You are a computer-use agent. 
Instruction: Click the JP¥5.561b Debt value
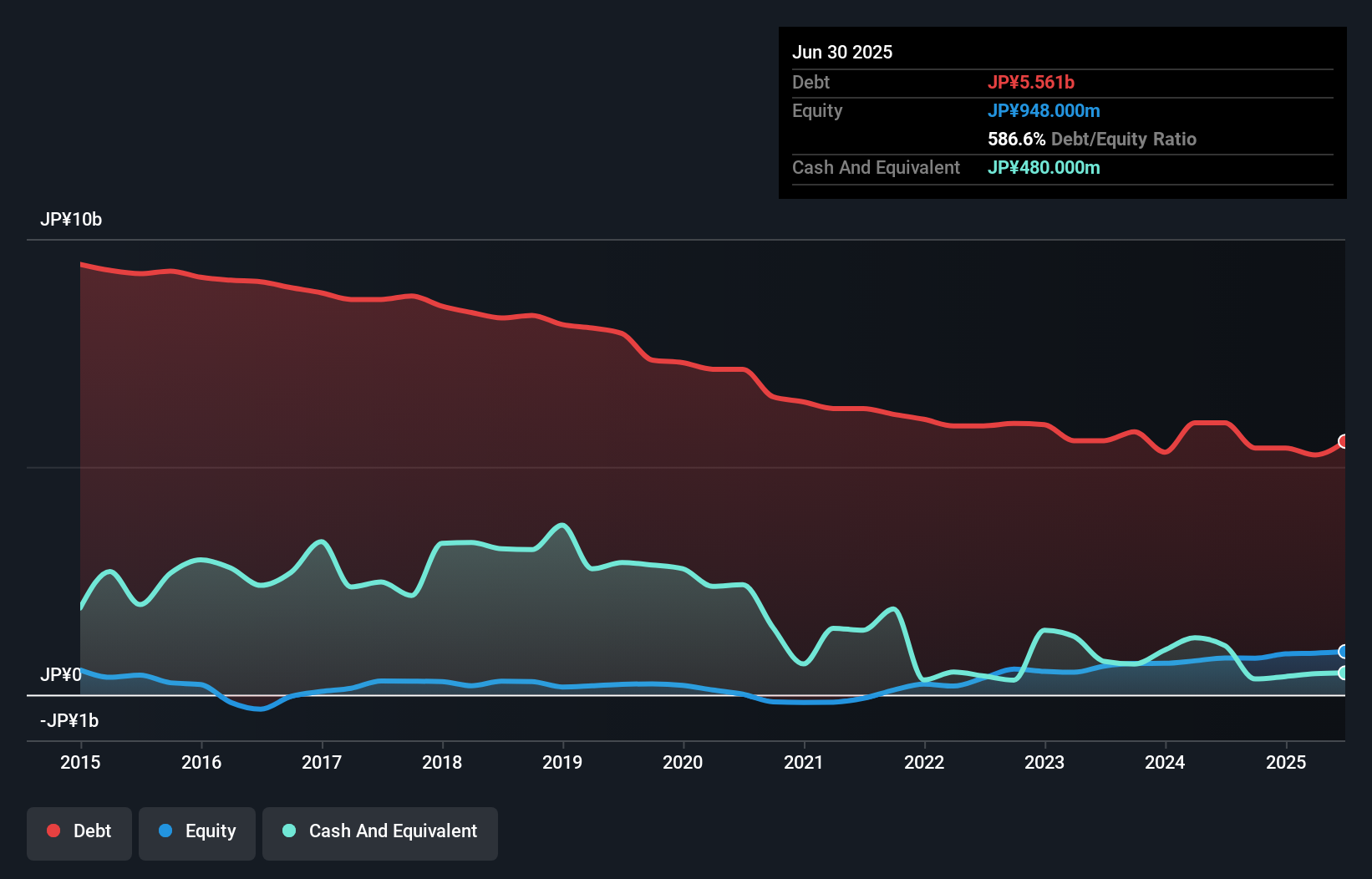(x=1033, y=82)
